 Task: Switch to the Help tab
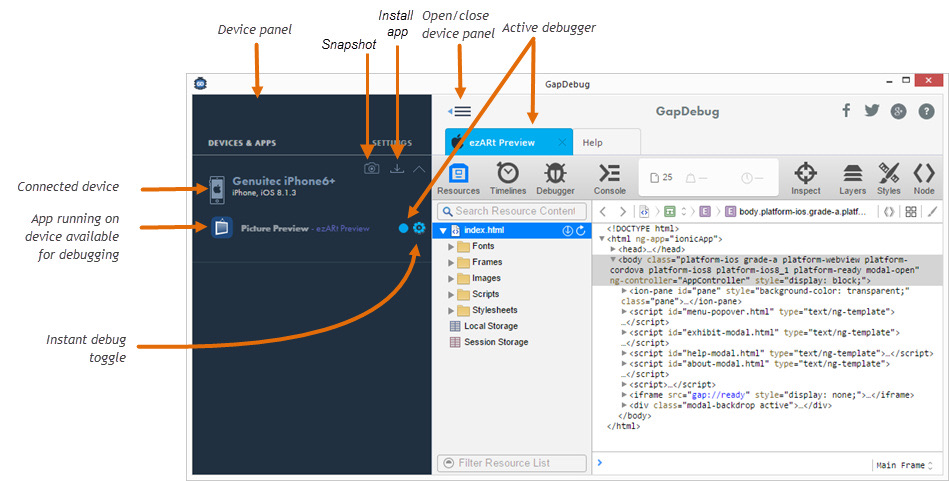pyautogui.click(x=593, y=143)
